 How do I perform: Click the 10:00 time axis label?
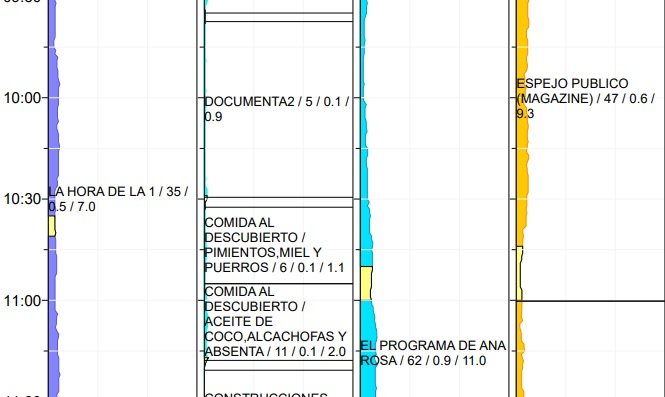point(22,98)
